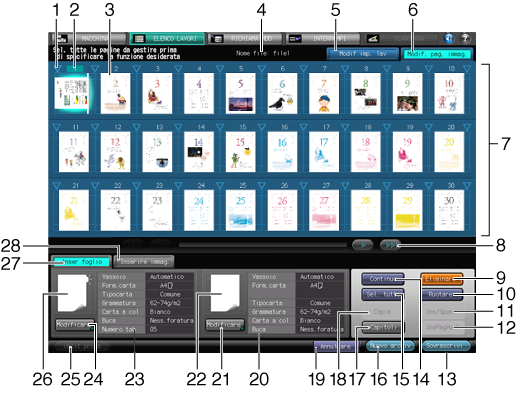Click the previous pages arrow button
516x394 pixels.
161,245
